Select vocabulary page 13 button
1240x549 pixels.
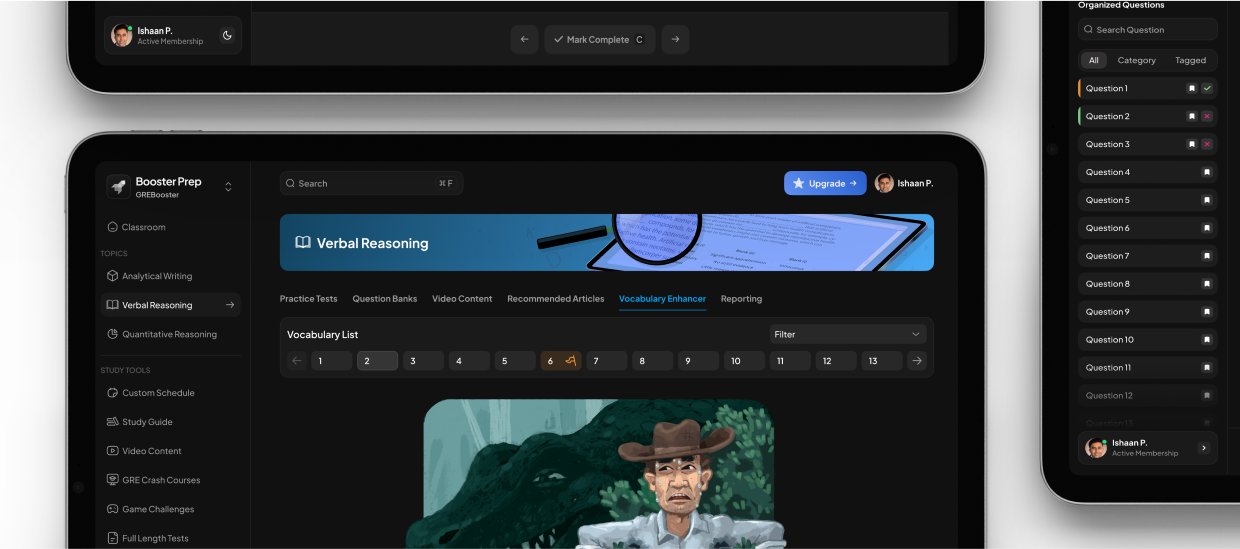pos(882,361)
